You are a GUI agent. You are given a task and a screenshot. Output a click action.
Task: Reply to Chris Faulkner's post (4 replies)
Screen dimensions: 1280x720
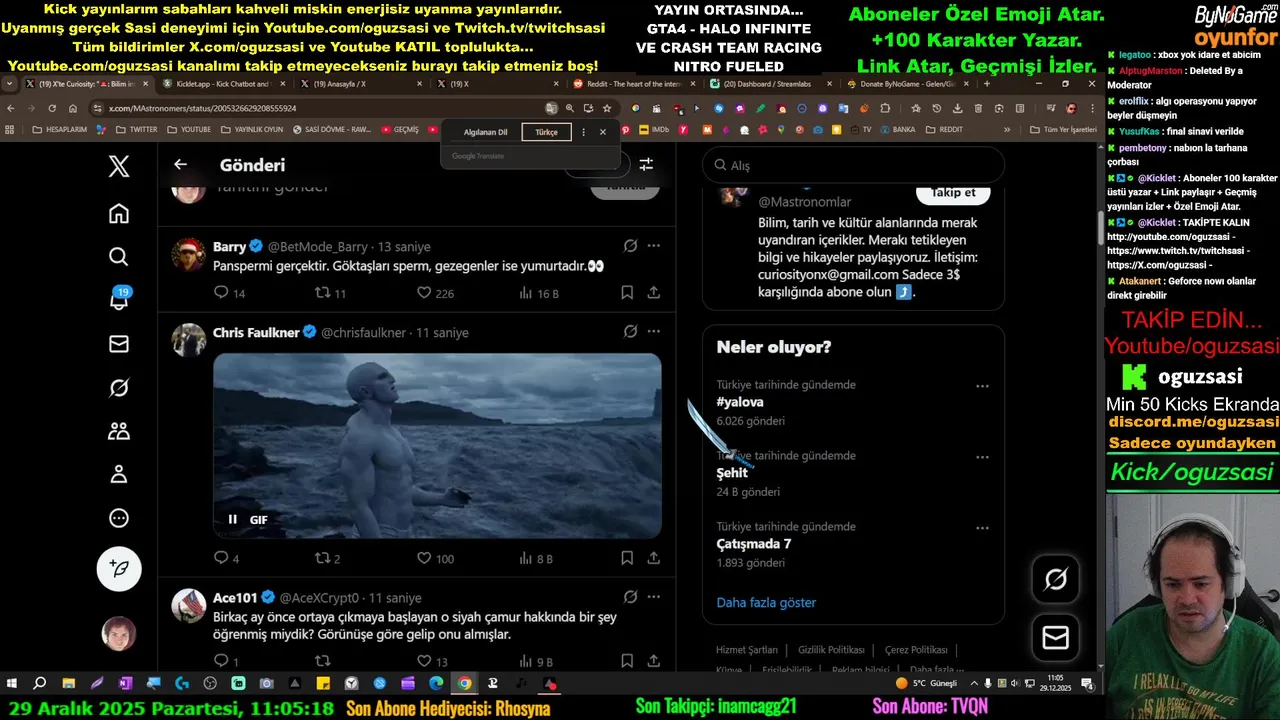pos(227,558)
